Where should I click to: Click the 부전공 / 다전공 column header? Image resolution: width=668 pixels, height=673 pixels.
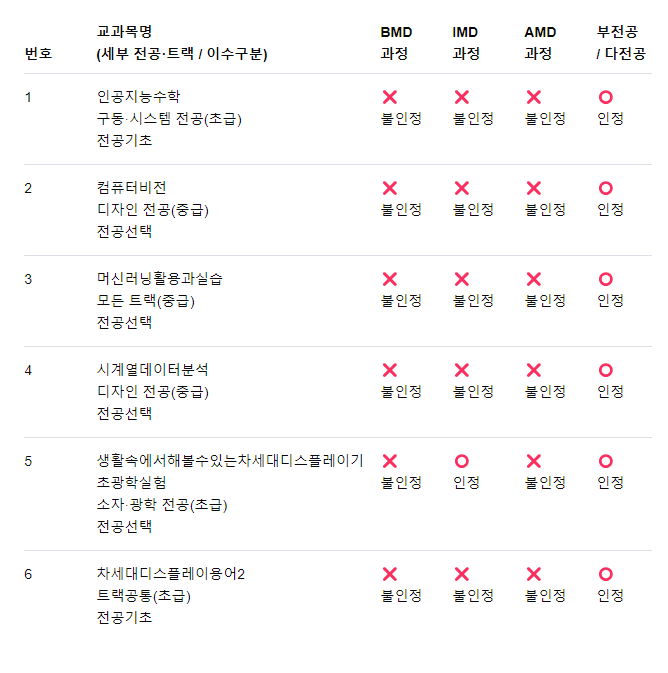click(621, 43)
